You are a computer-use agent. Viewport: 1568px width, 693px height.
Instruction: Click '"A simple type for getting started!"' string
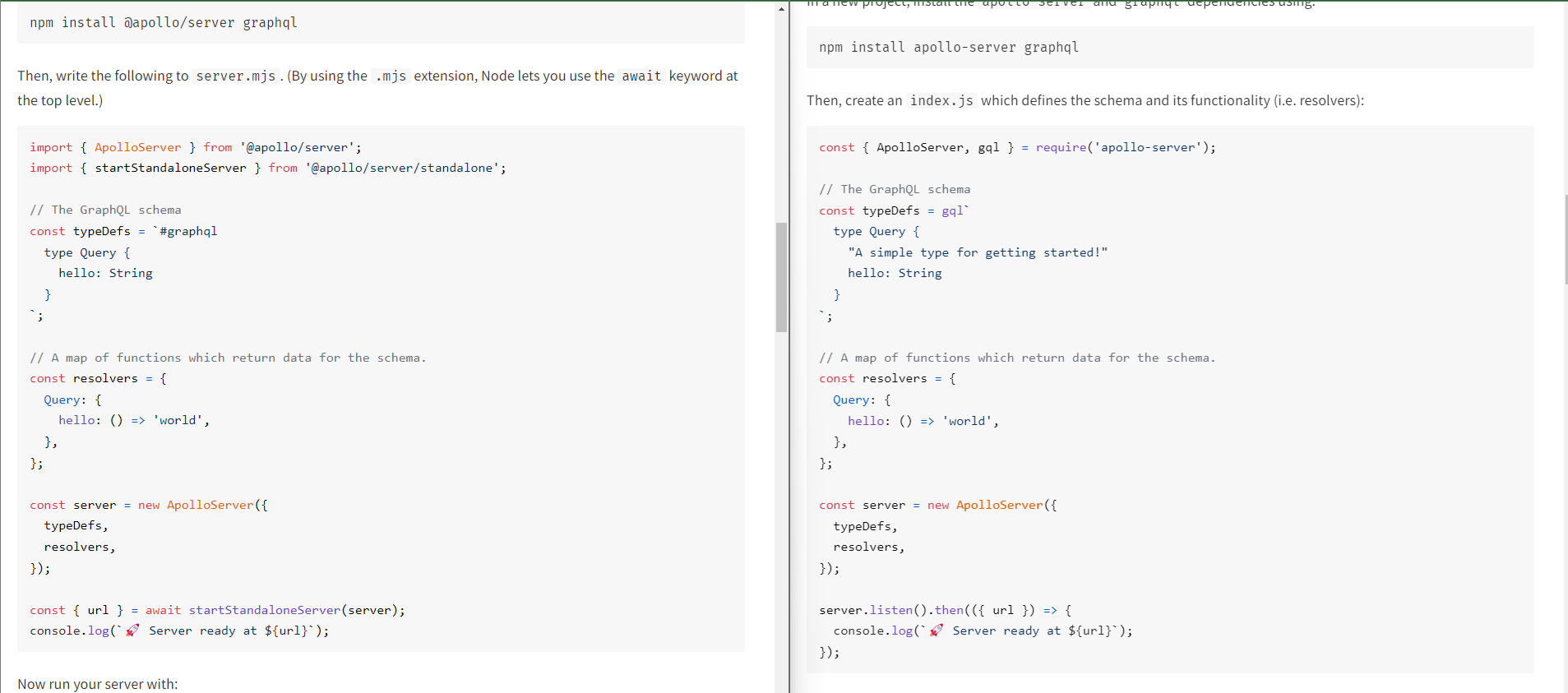click(x=978, y=252)
